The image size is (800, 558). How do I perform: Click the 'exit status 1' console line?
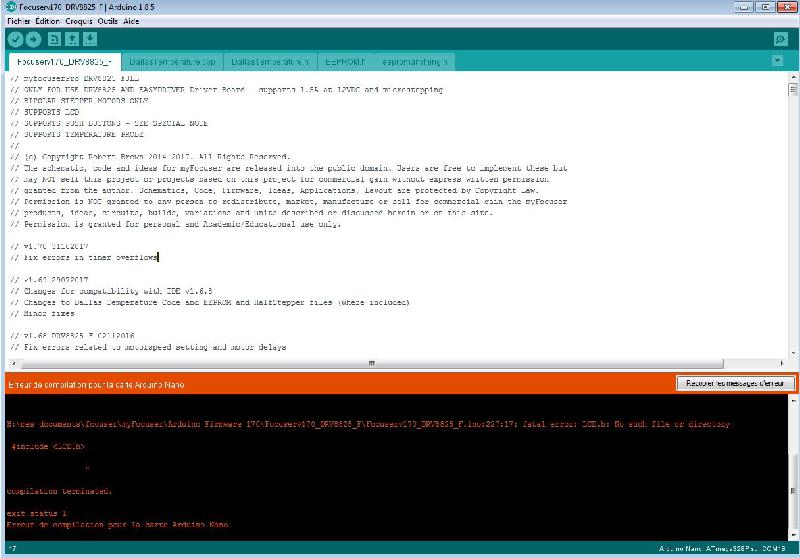[x=37, y=513]
